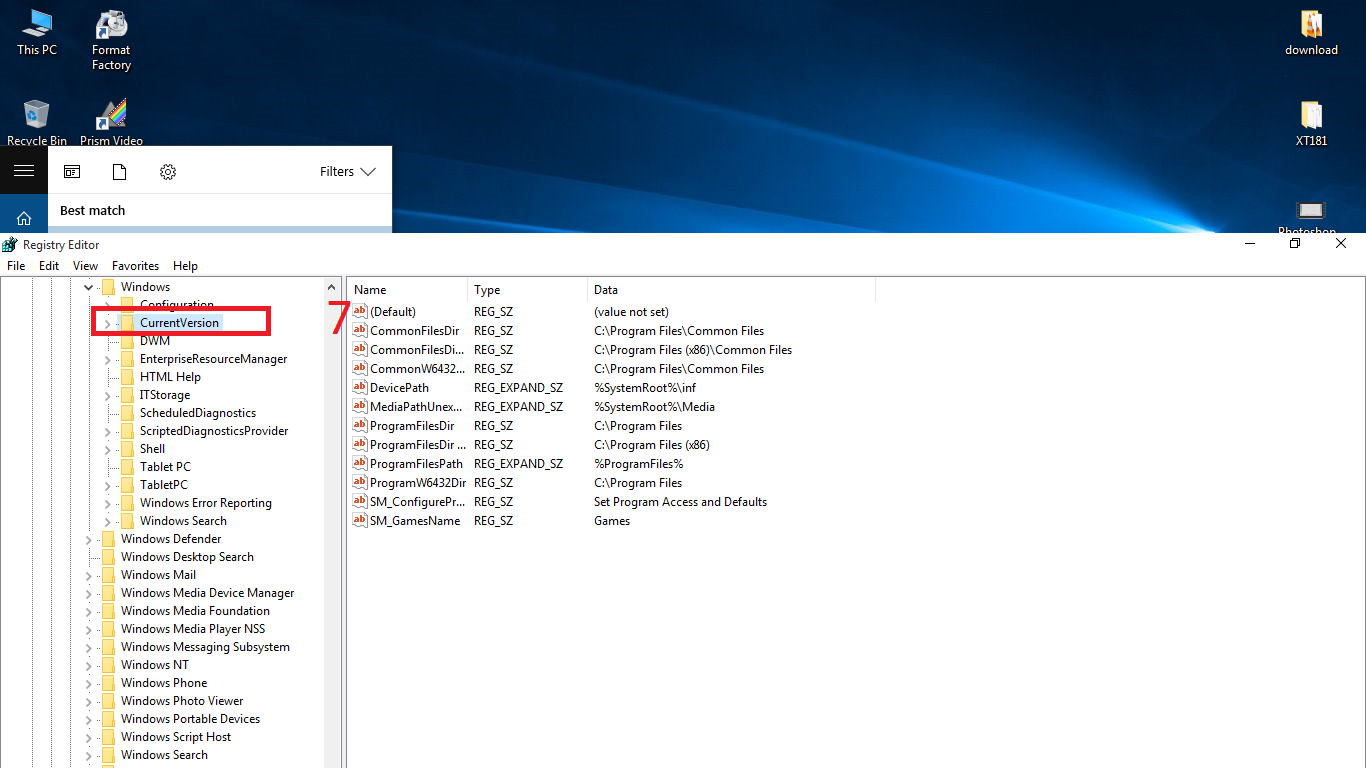
Task: Click the string icon beside SM_ConfigurePr...
Action: click(x=361, y=502)
